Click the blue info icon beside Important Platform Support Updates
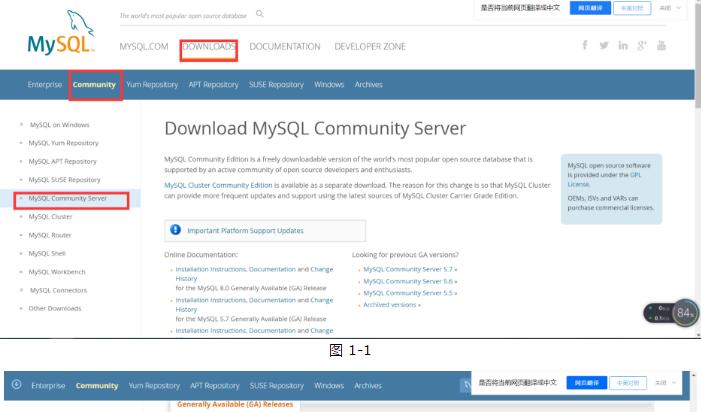This screenshot has width=701, height=412. [x=175, y=230]
